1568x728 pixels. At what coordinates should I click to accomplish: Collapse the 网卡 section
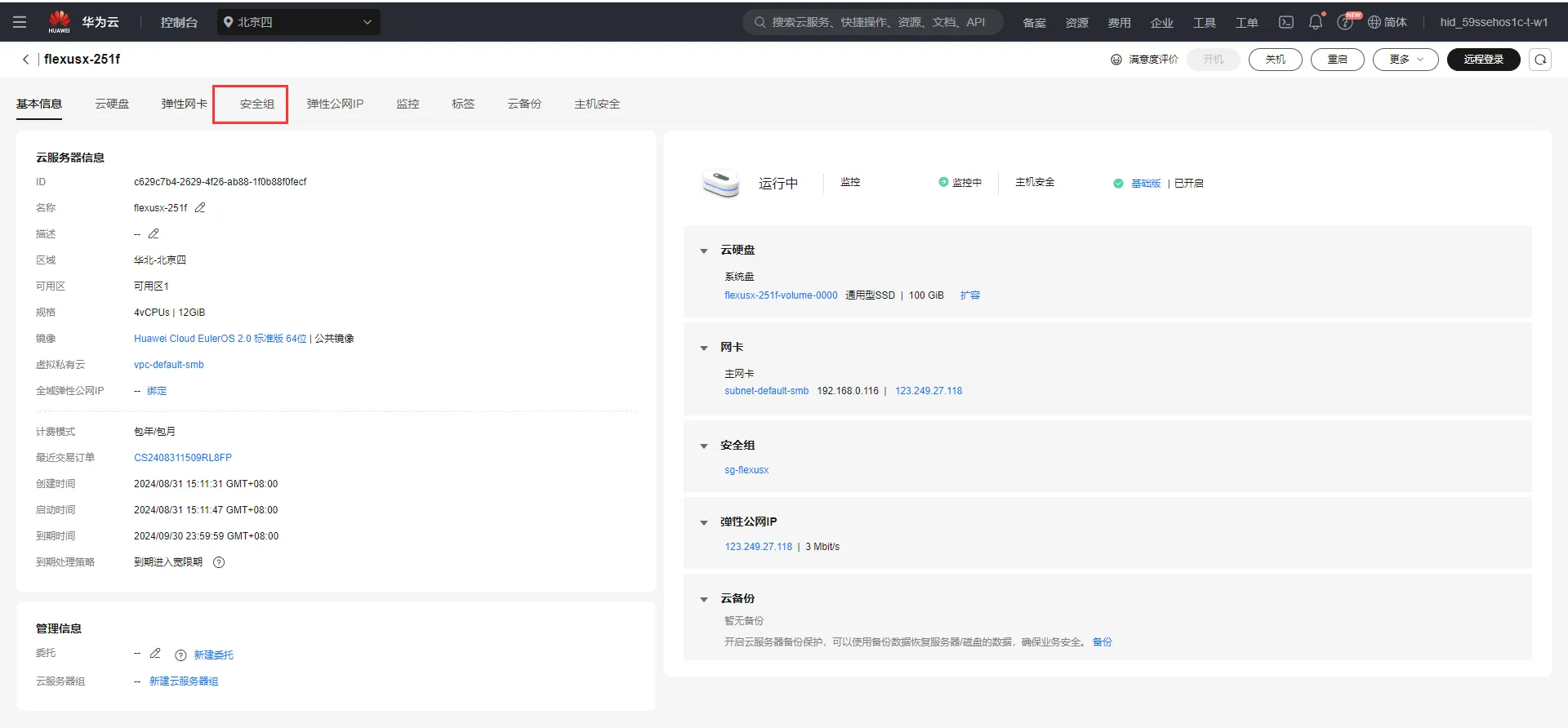pos(704,348)
